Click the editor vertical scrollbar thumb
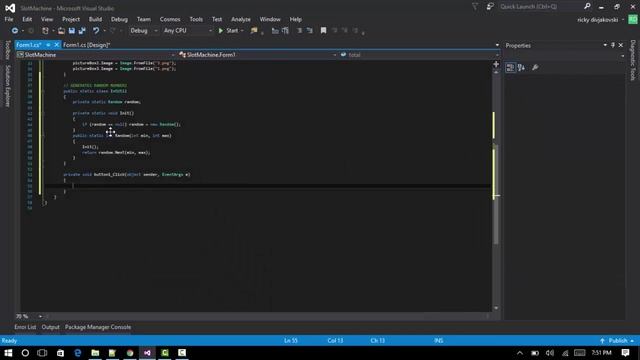This screenshot has width=640, height=360. [x=496, y=194]
